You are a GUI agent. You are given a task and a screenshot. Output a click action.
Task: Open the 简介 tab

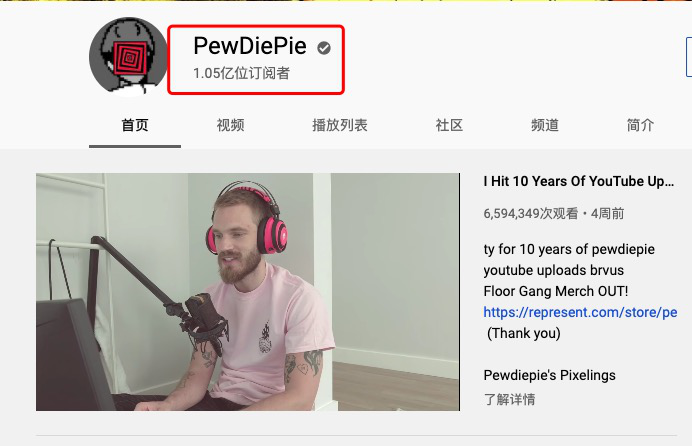tap(640, 125)
